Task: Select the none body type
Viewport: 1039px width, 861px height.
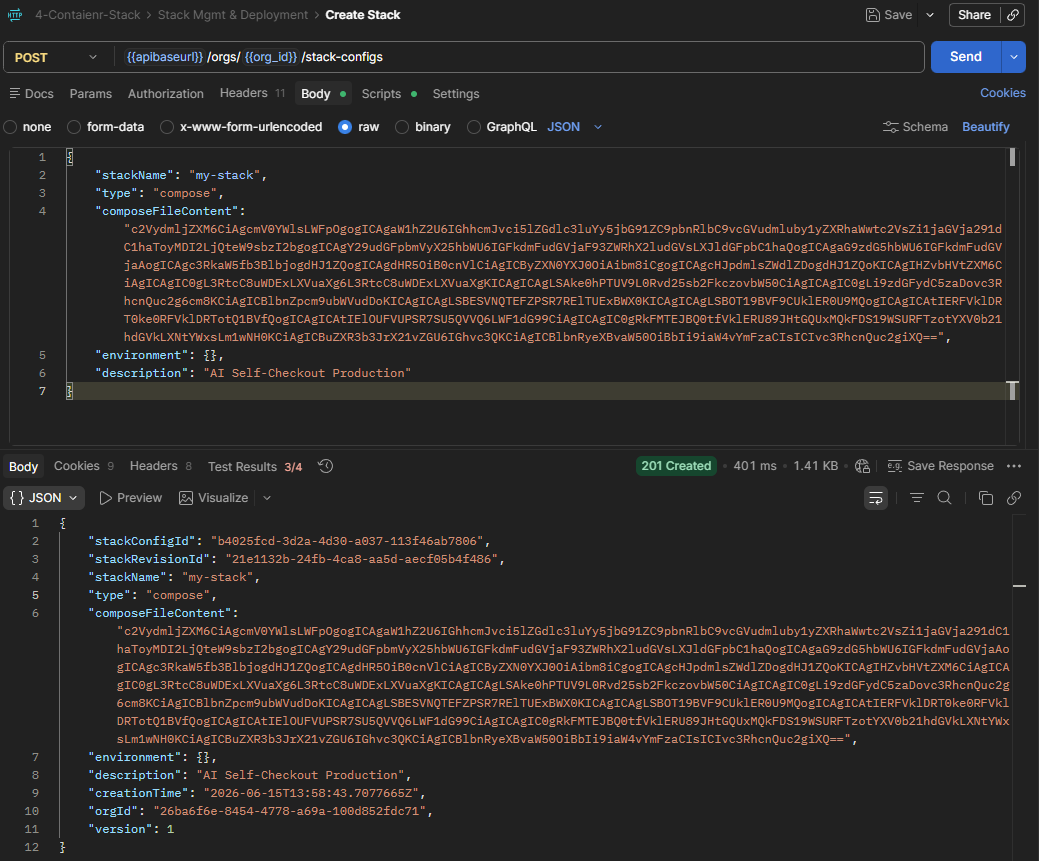Action: tap(11, 127)
